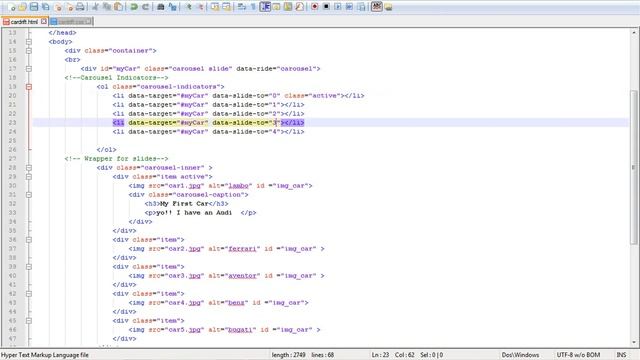Toggle the Show All Characters icon
Screen dimensions: 640x360
253,7
